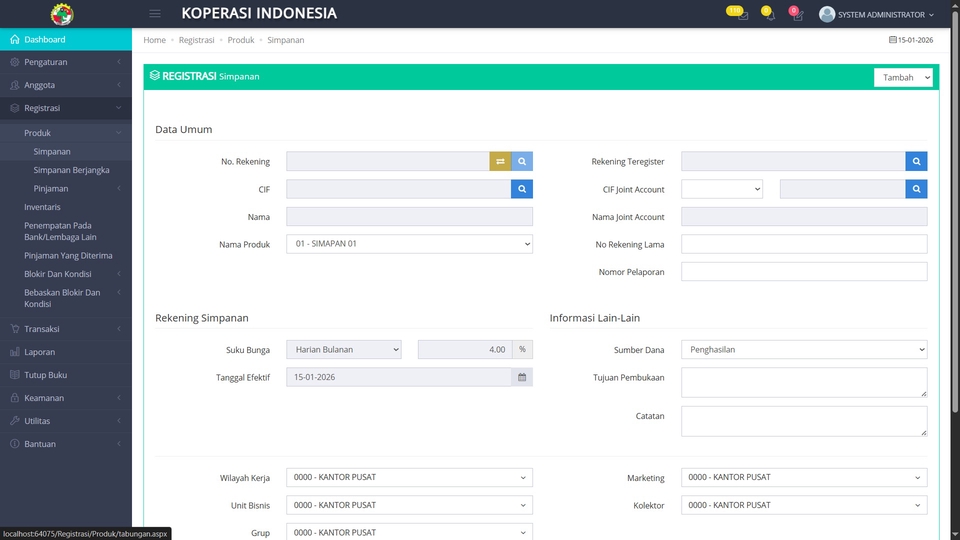
Task: Click the Koperasi logo in the top-left
Action: [62, 14]
